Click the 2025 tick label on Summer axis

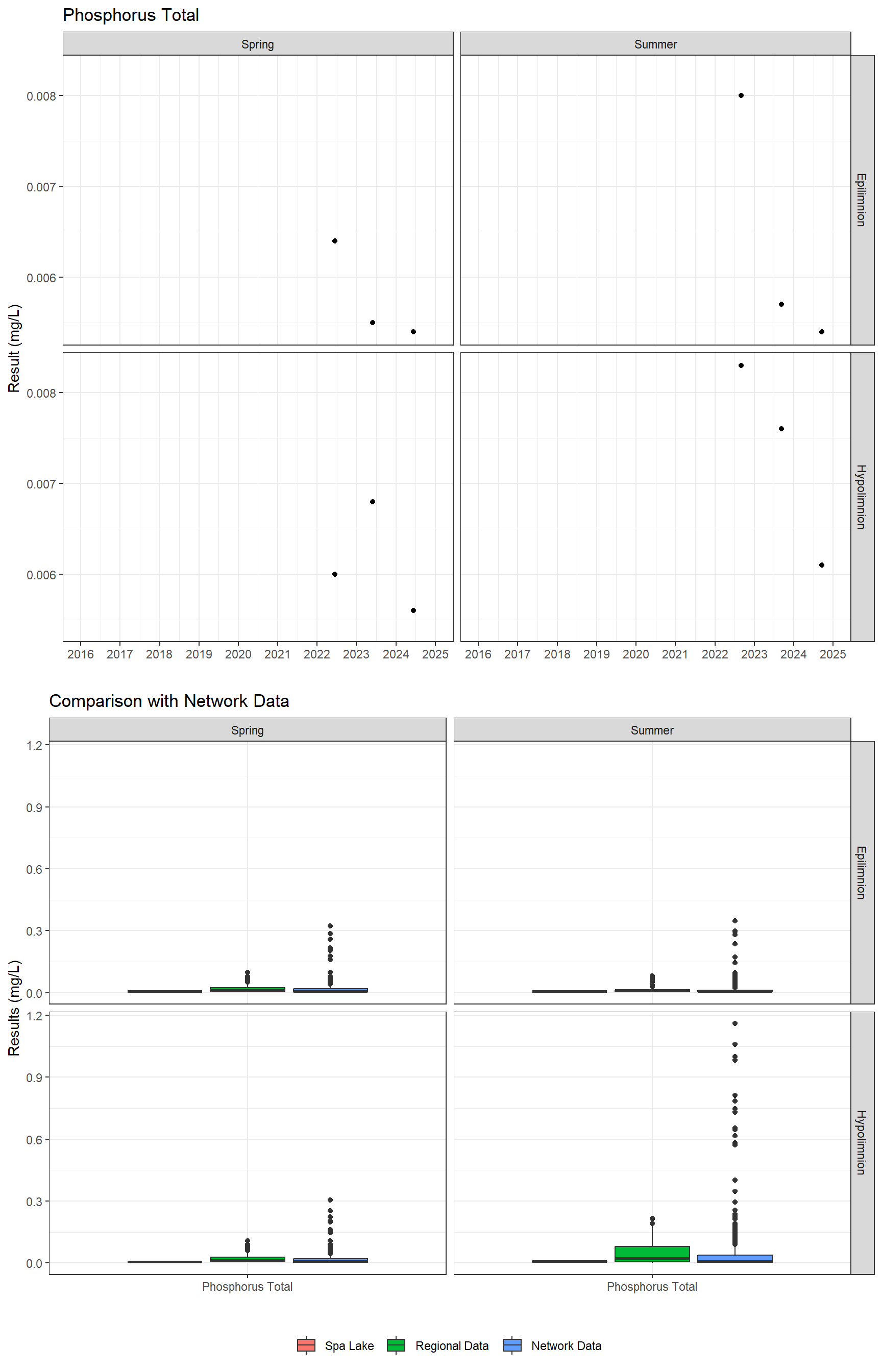pos(833,654)
